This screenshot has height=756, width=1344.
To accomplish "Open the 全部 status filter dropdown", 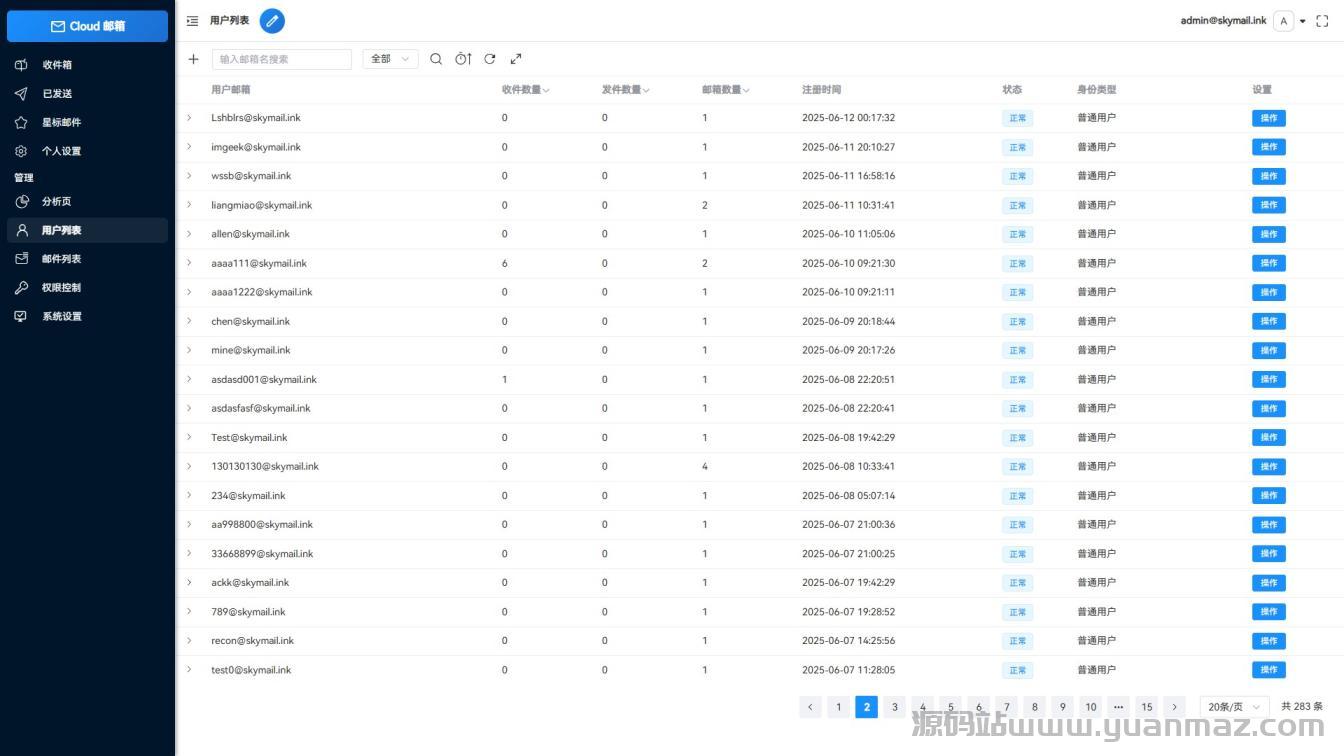I will point(389,59).
